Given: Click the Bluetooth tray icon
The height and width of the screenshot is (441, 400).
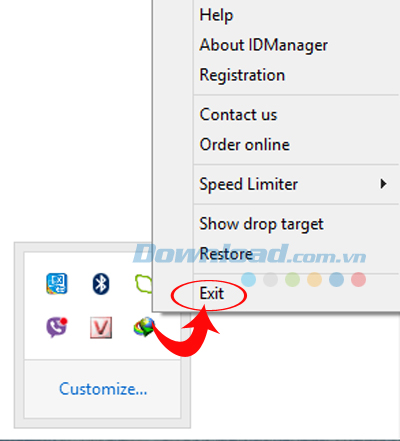Looking at the screenshot, I should pyautogui.click(x=101, y=284).
